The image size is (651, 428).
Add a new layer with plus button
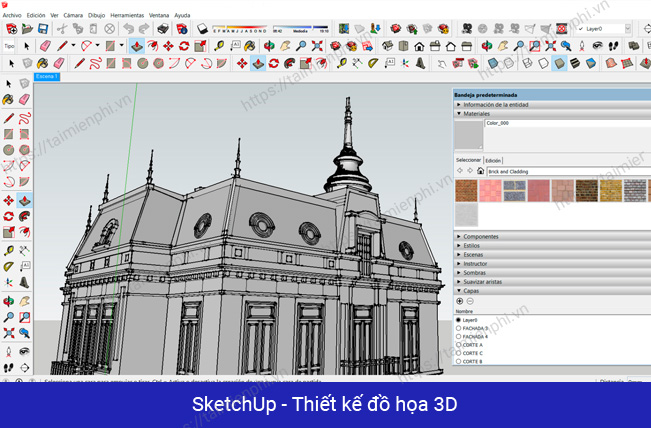click(460, 301)
